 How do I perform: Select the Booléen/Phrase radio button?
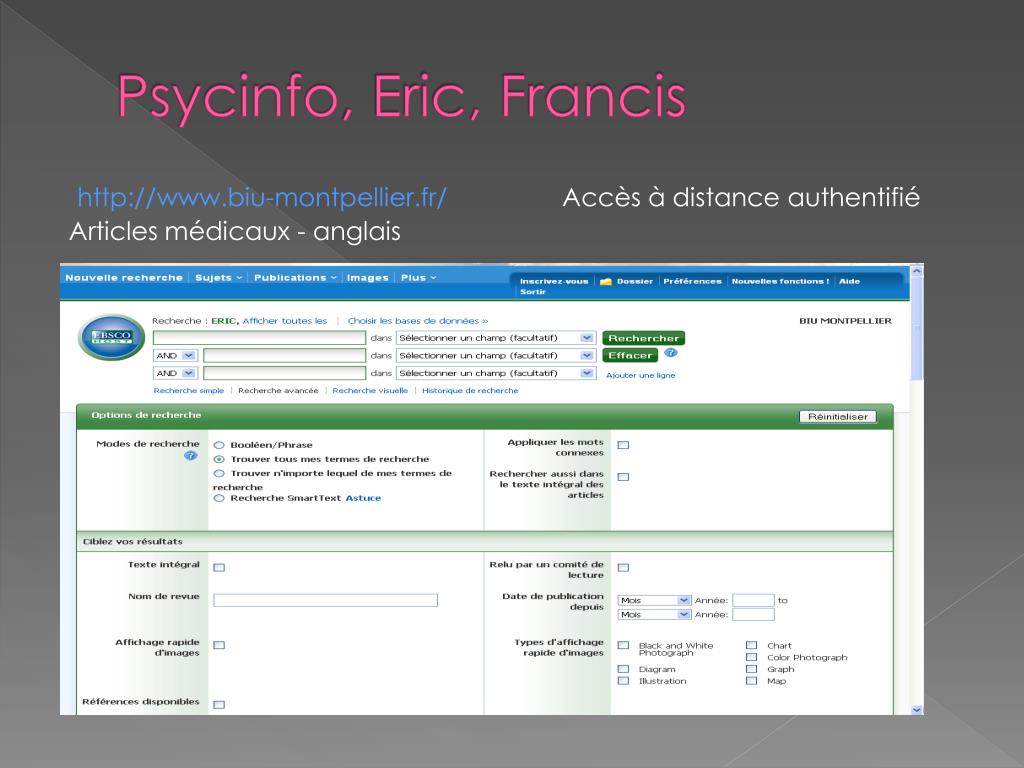(x=219, y=445)
